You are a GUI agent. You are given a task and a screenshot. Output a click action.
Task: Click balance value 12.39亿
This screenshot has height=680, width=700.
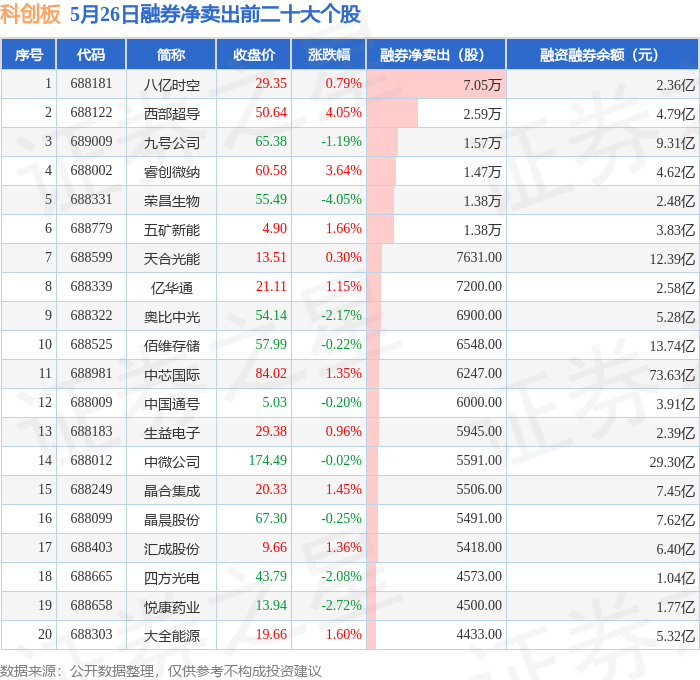tap(672, 259)
